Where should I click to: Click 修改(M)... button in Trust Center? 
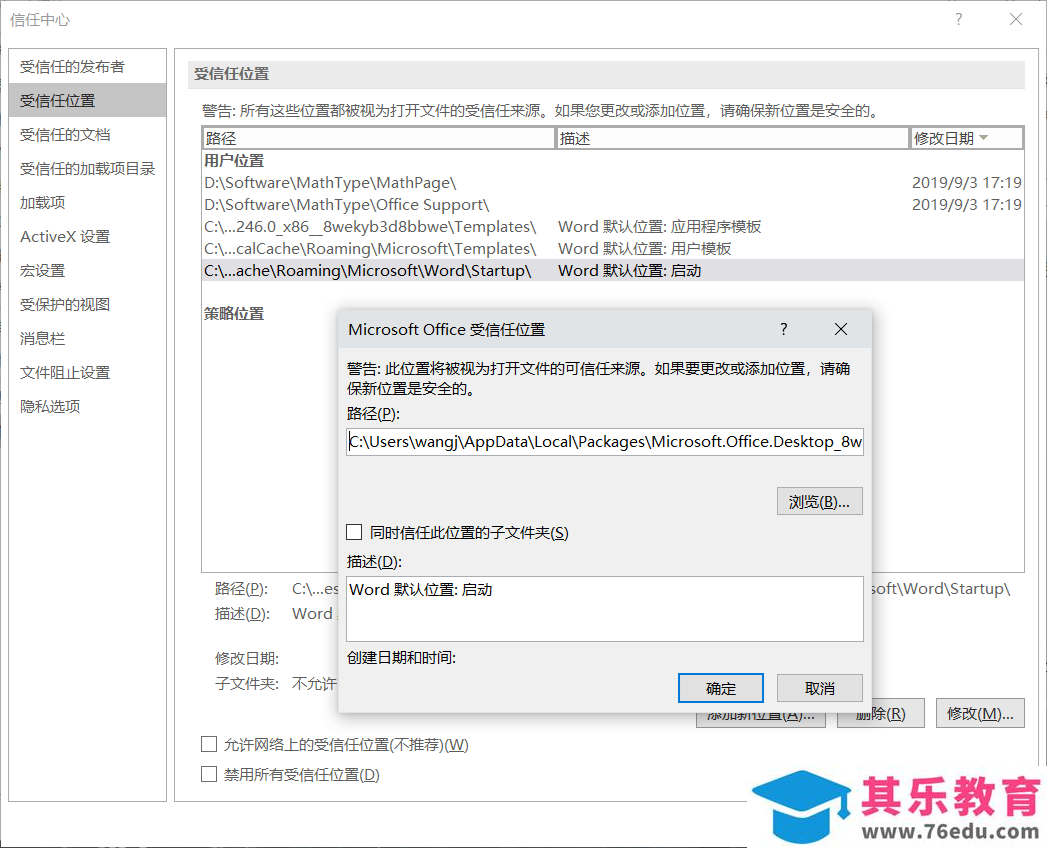(x=980, y=713)
